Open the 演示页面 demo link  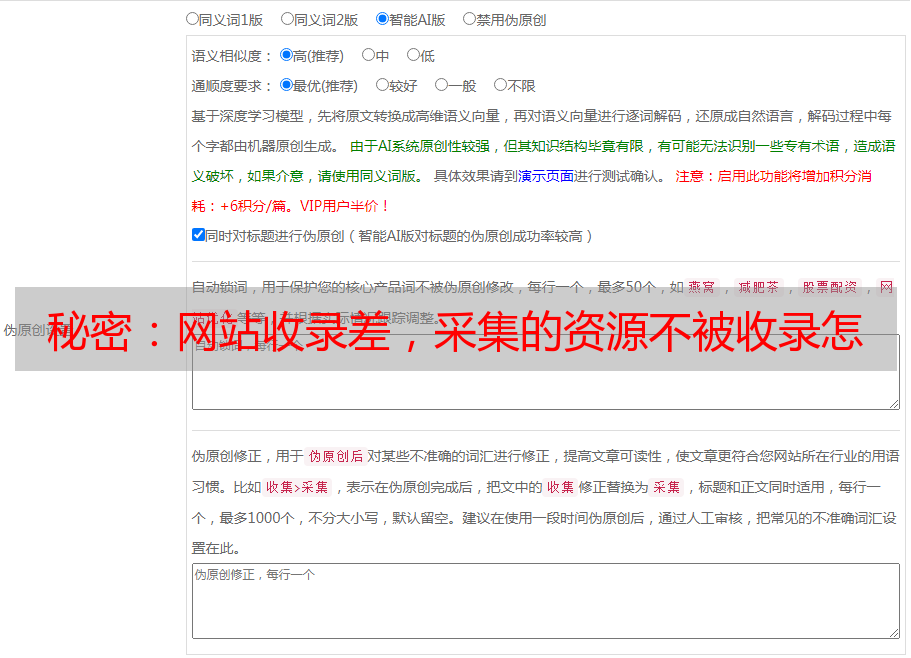point(546,176)
